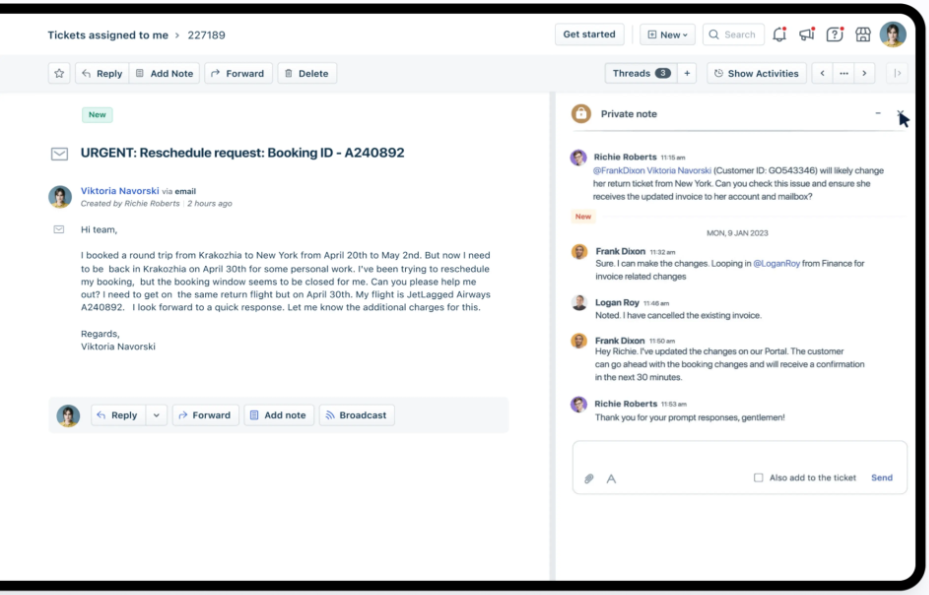929x595 pixels.
Task: Click the Private note lock icon
Action: pyautogui.click(x=581, y=113)
